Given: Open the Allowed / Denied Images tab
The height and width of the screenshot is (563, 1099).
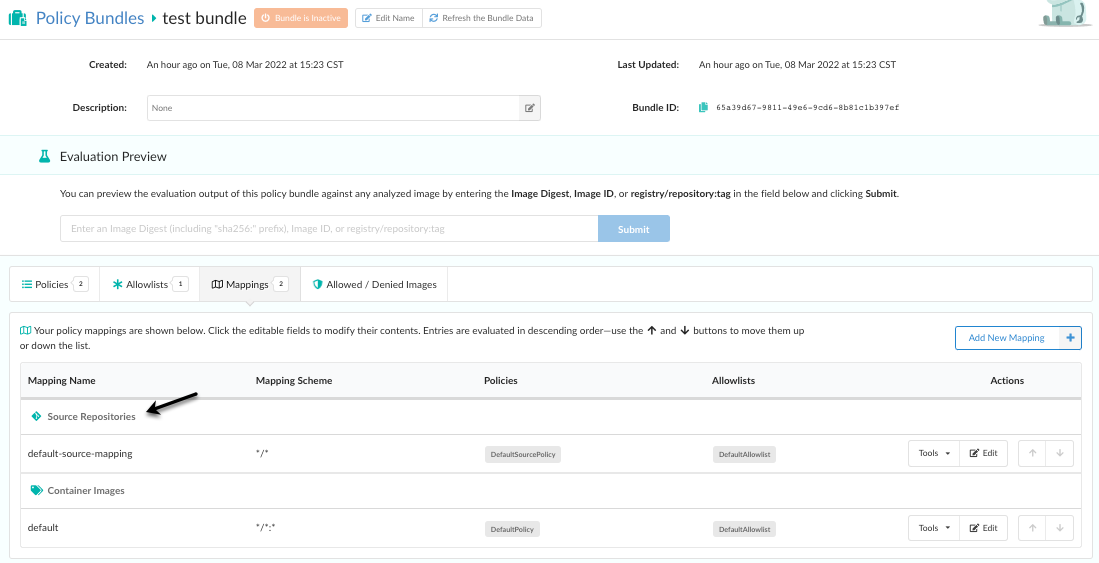Looking at the screenshot, I should [375, 284].
